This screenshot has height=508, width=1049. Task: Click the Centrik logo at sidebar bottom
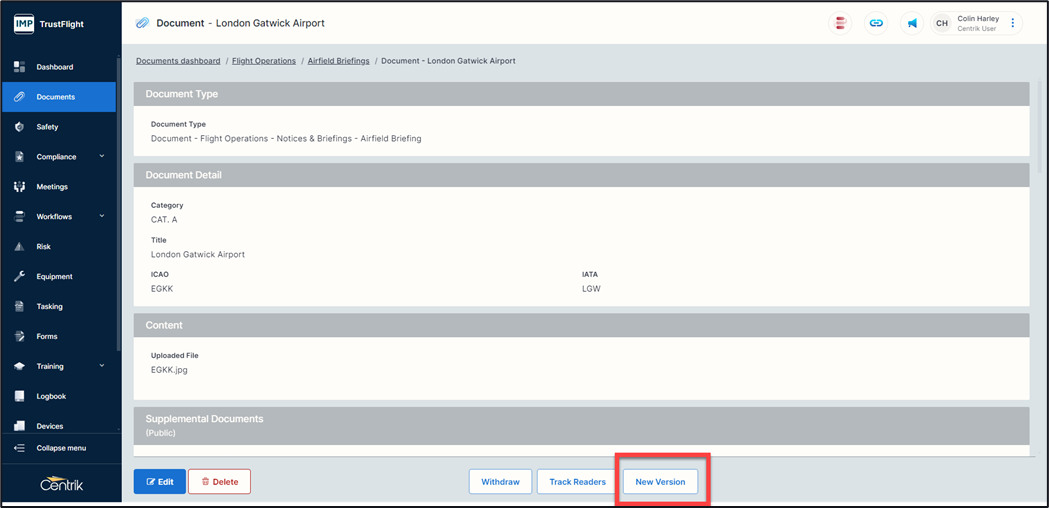tap(61, 483)
